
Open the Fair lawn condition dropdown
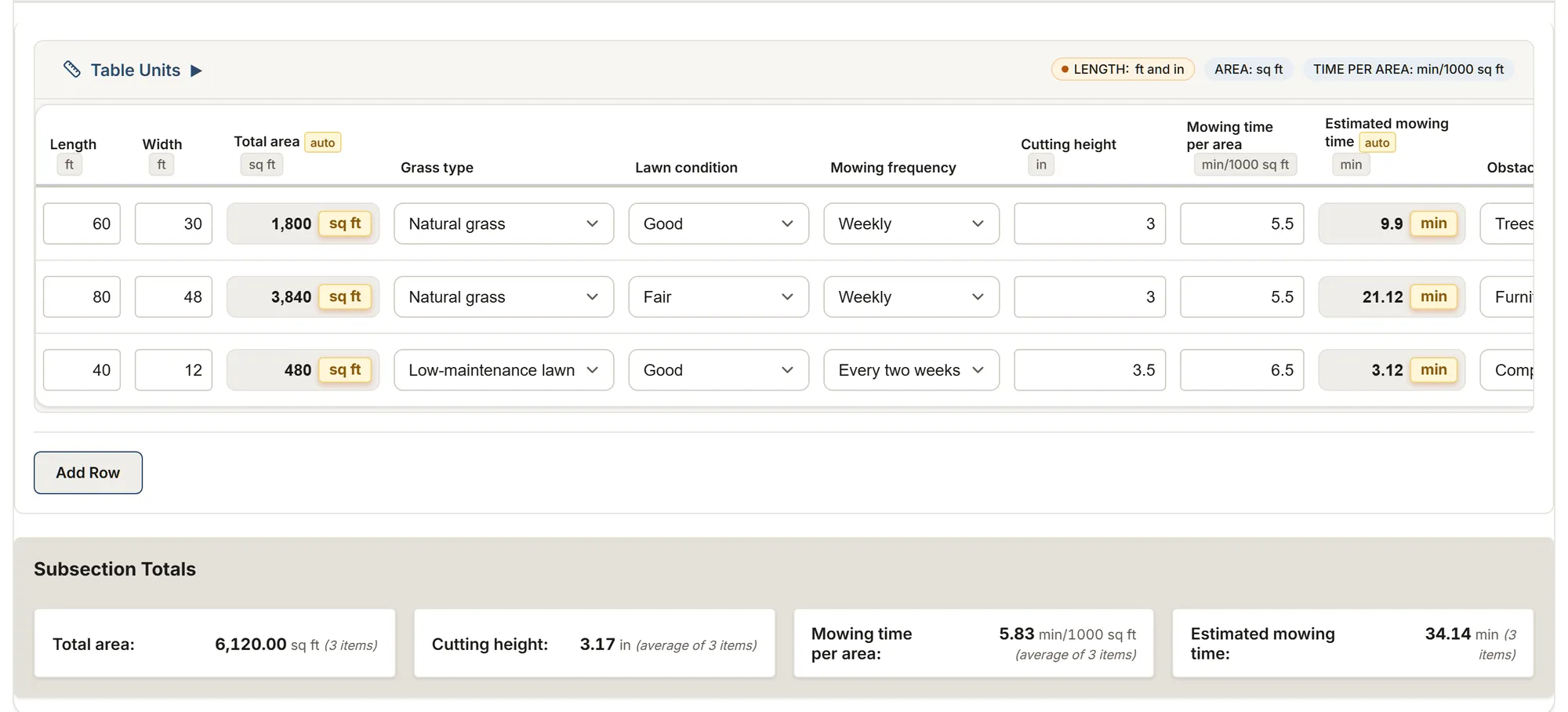[718, 296]
